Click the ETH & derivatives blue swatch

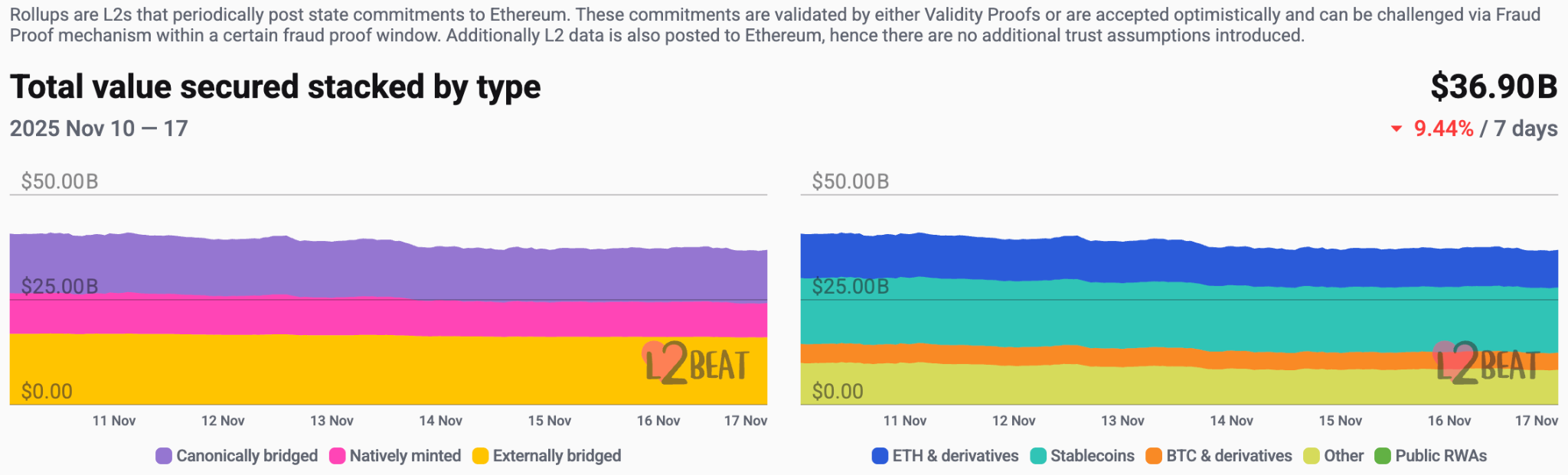[x=880, y=456]
